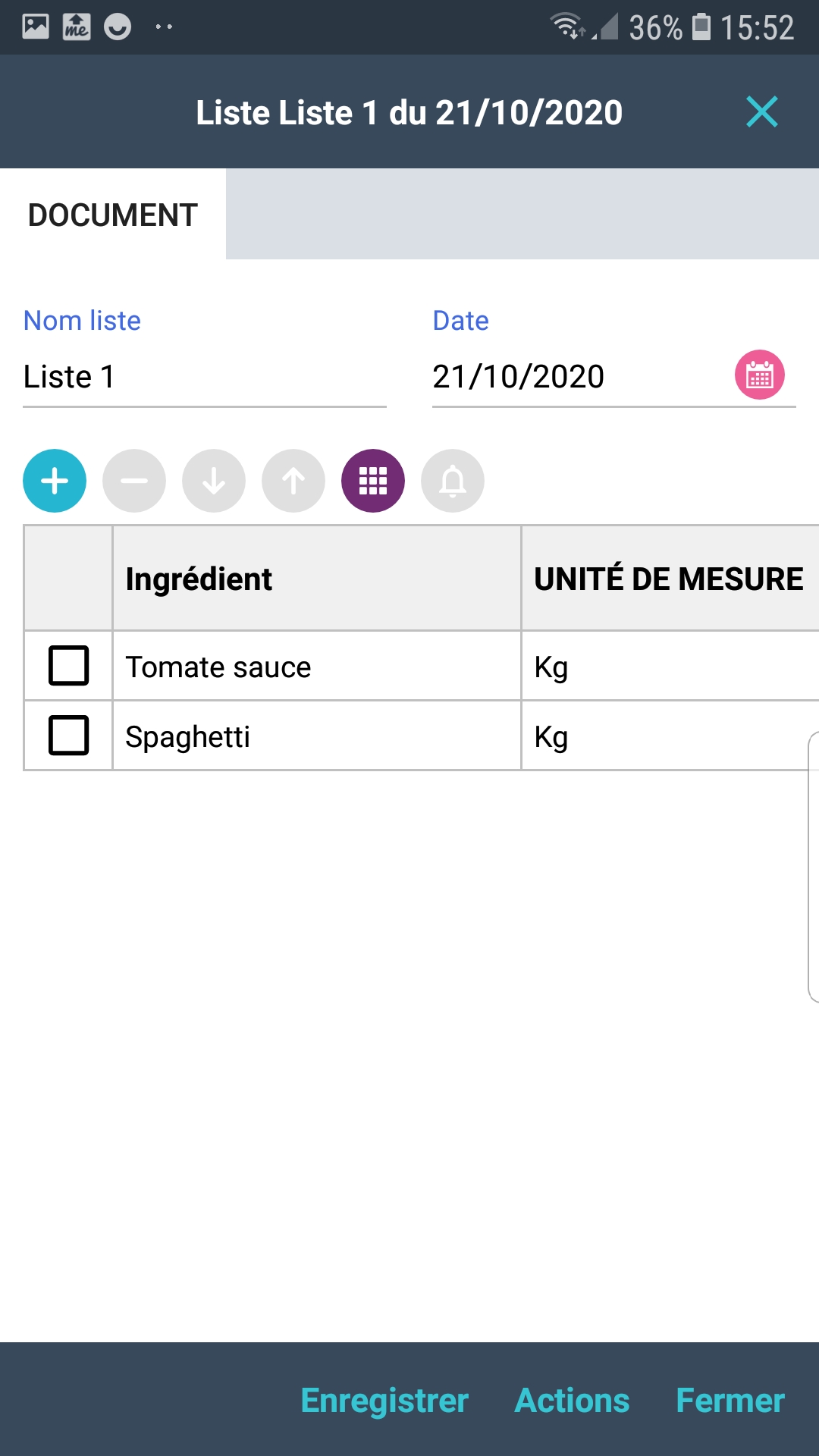Open the pink calendar date picker

pyautogui.click(x=759, y=375)
